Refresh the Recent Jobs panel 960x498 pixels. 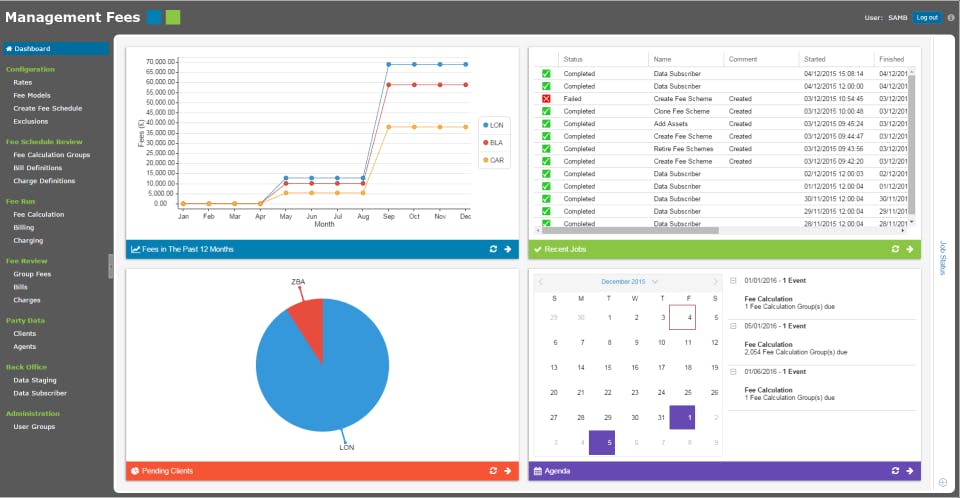[895, 249]
